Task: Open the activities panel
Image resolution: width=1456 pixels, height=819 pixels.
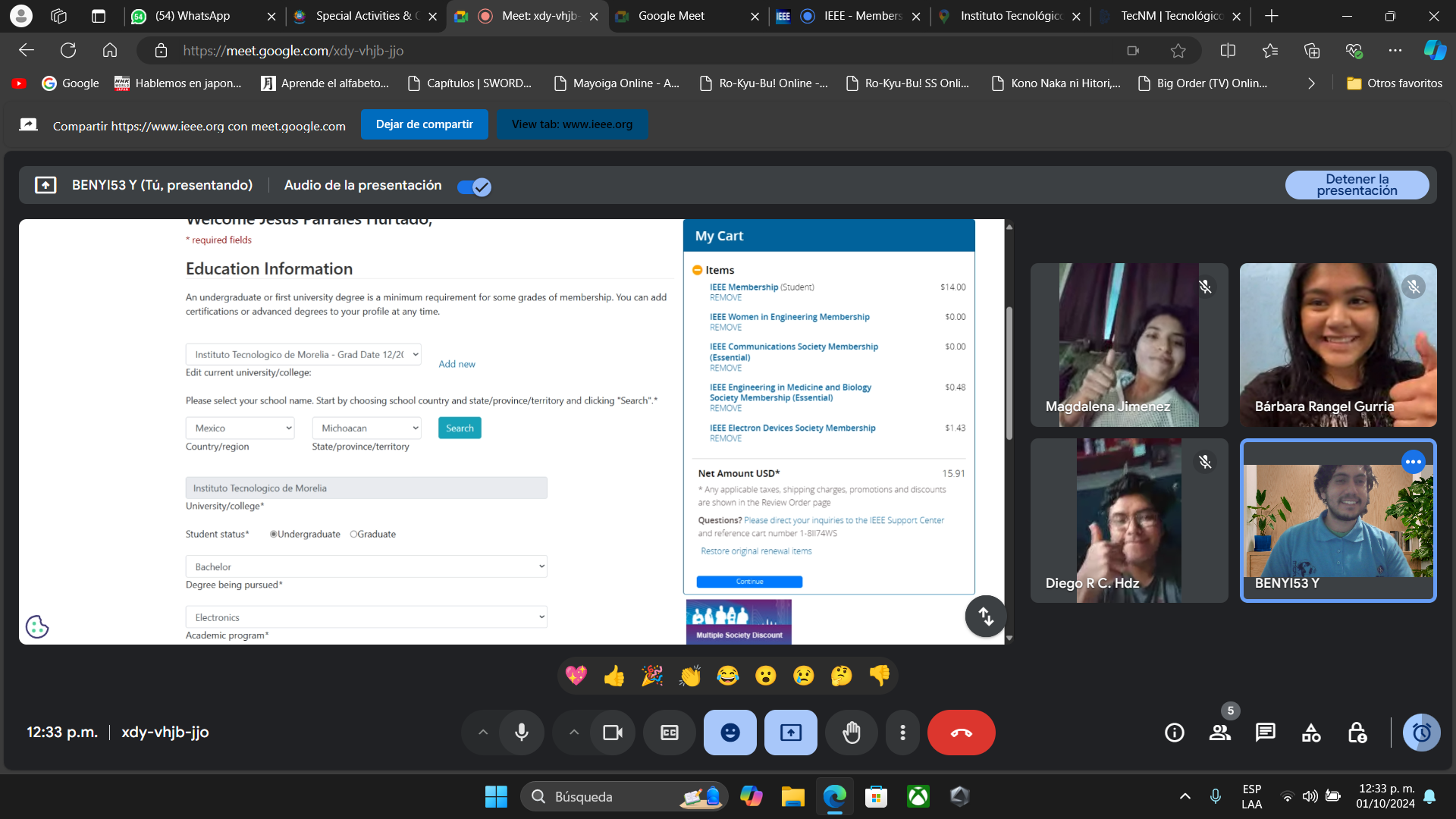Action: pos(1311,733)
